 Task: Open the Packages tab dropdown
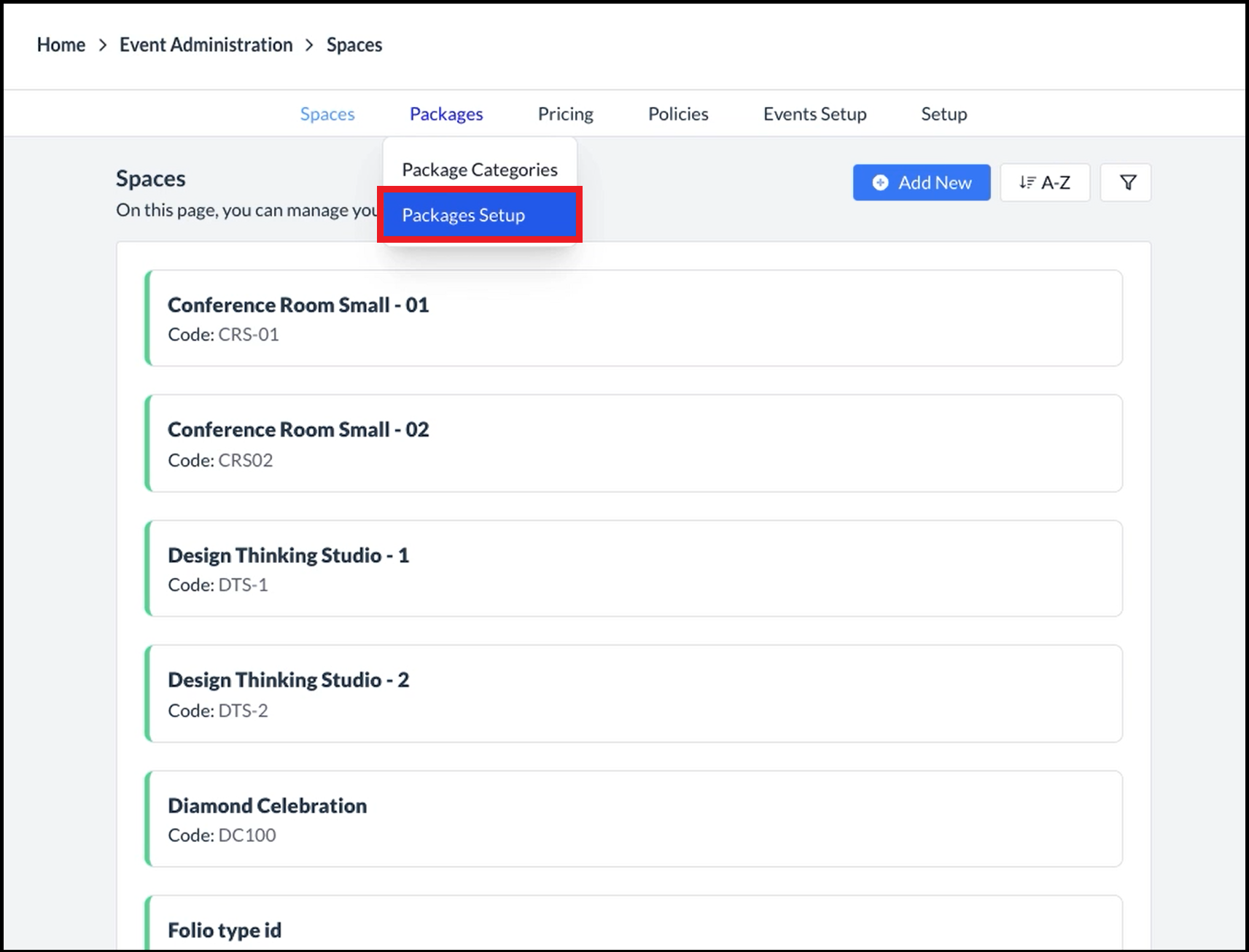(x=446, y=114)
